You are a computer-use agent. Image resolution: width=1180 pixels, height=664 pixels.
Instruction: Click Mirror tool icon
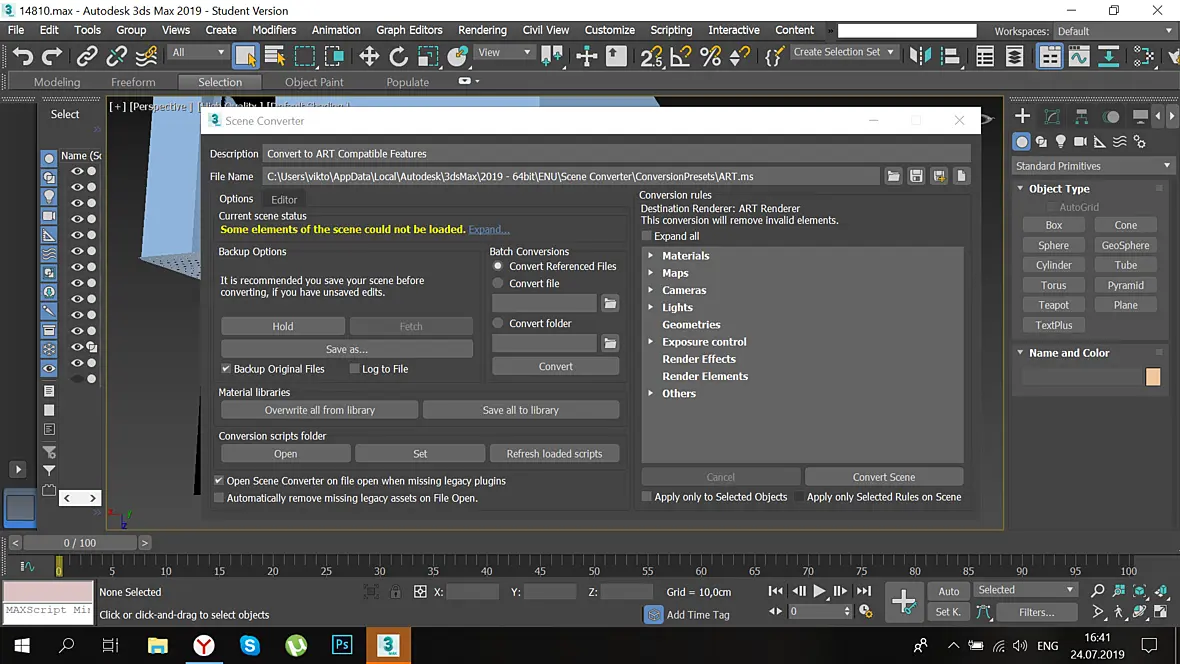coord(920,56)
